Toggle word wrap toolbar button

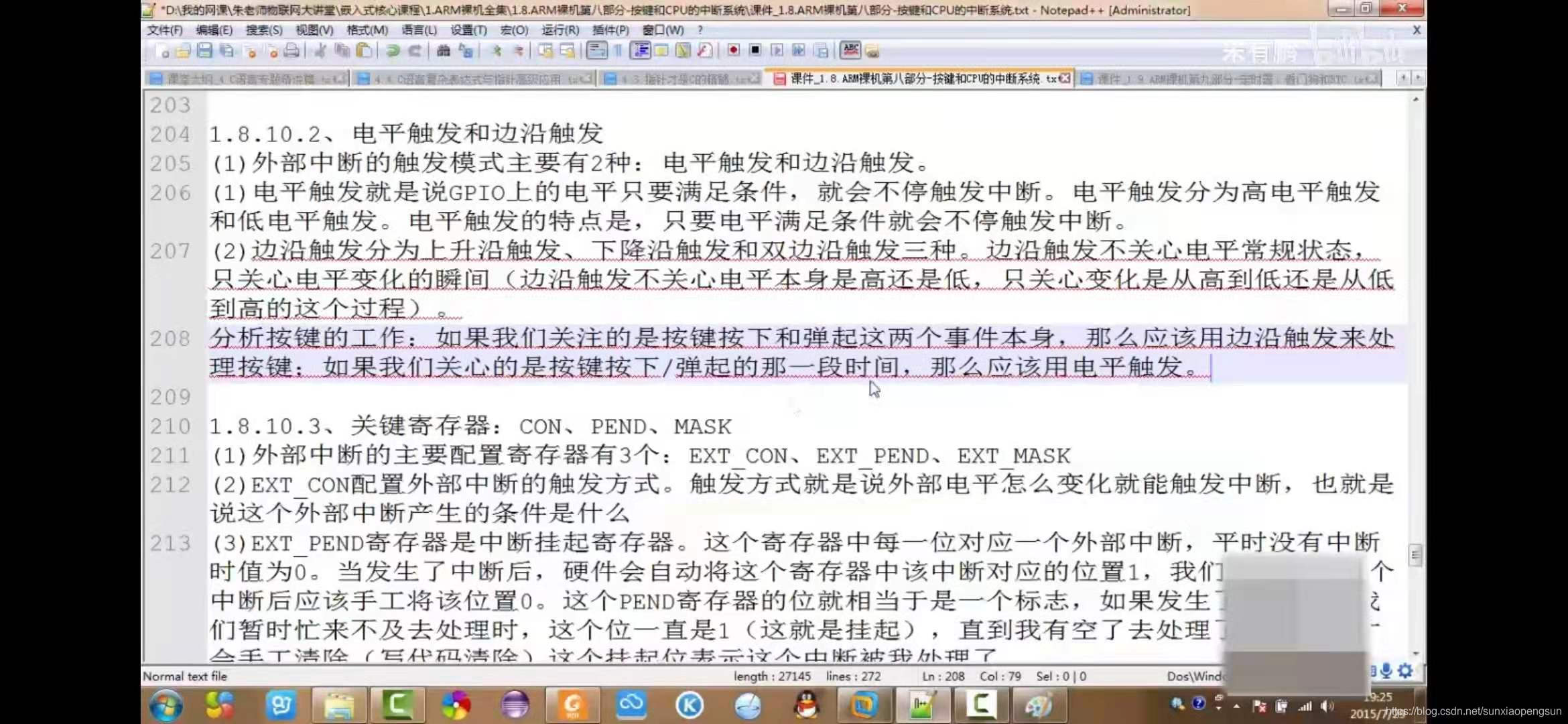[596, 51]
